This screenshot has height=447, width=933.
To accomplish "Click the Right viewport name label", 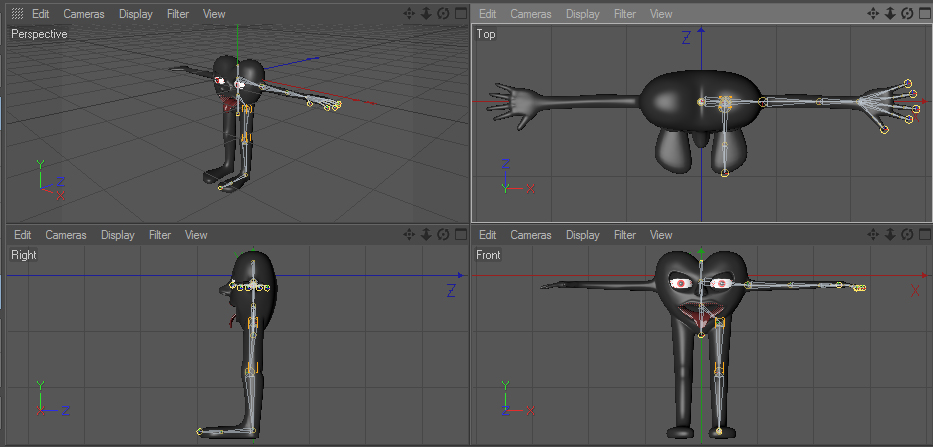I will [22, 255].
